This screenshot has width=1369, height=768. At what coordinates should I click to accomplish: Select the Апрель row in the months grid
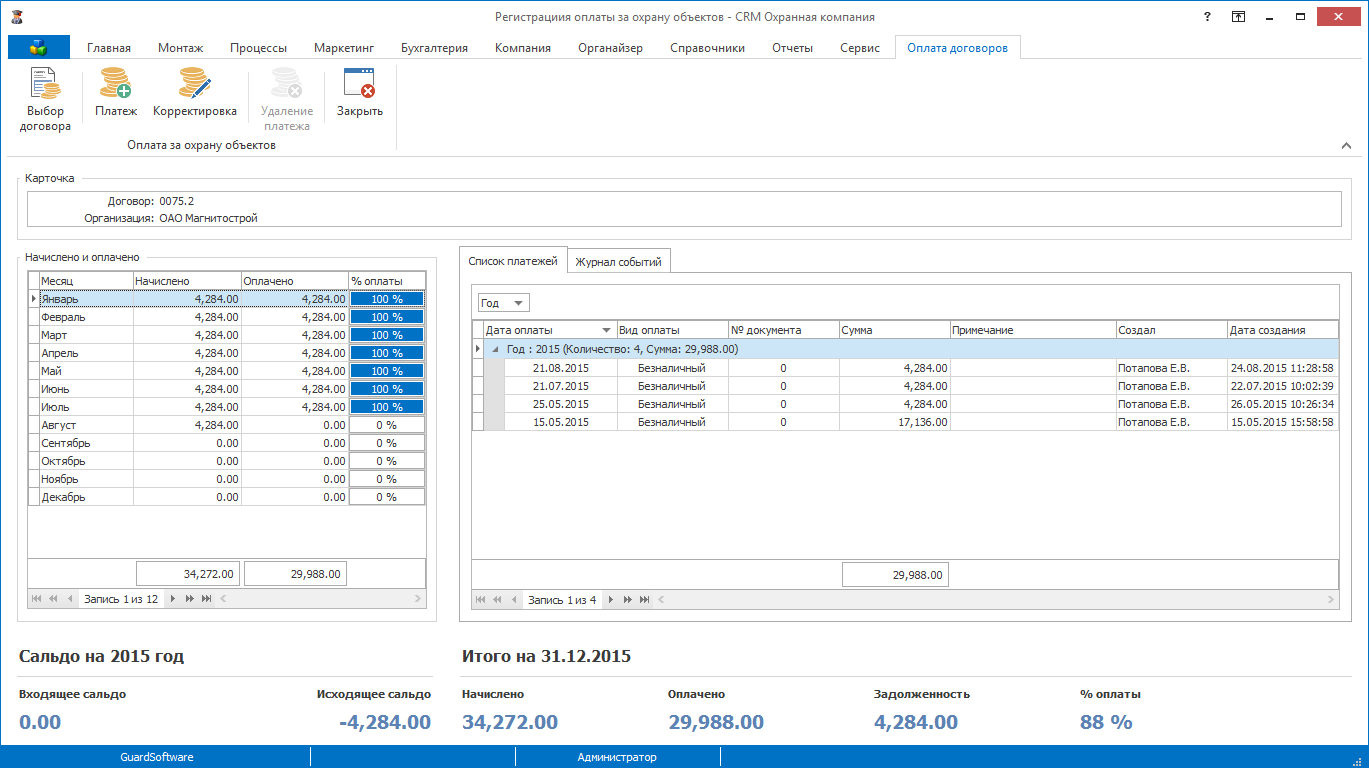(227, 353)
